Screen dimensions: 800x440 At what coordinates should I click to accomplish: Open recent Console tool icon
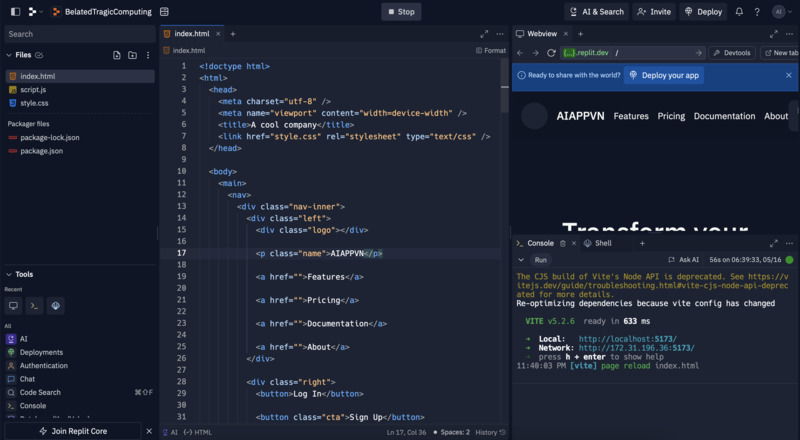click(x=34, y=306)
